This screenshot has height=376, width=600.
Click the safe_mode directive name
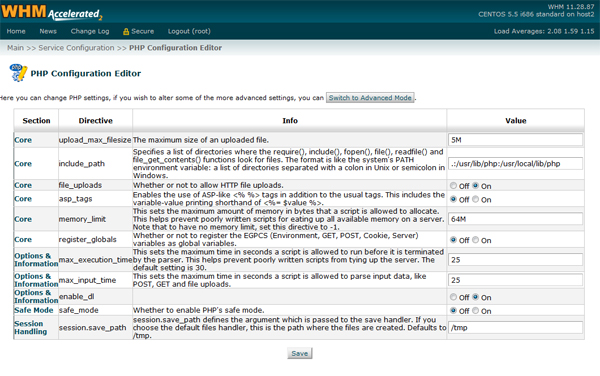(x=78, y=310)
